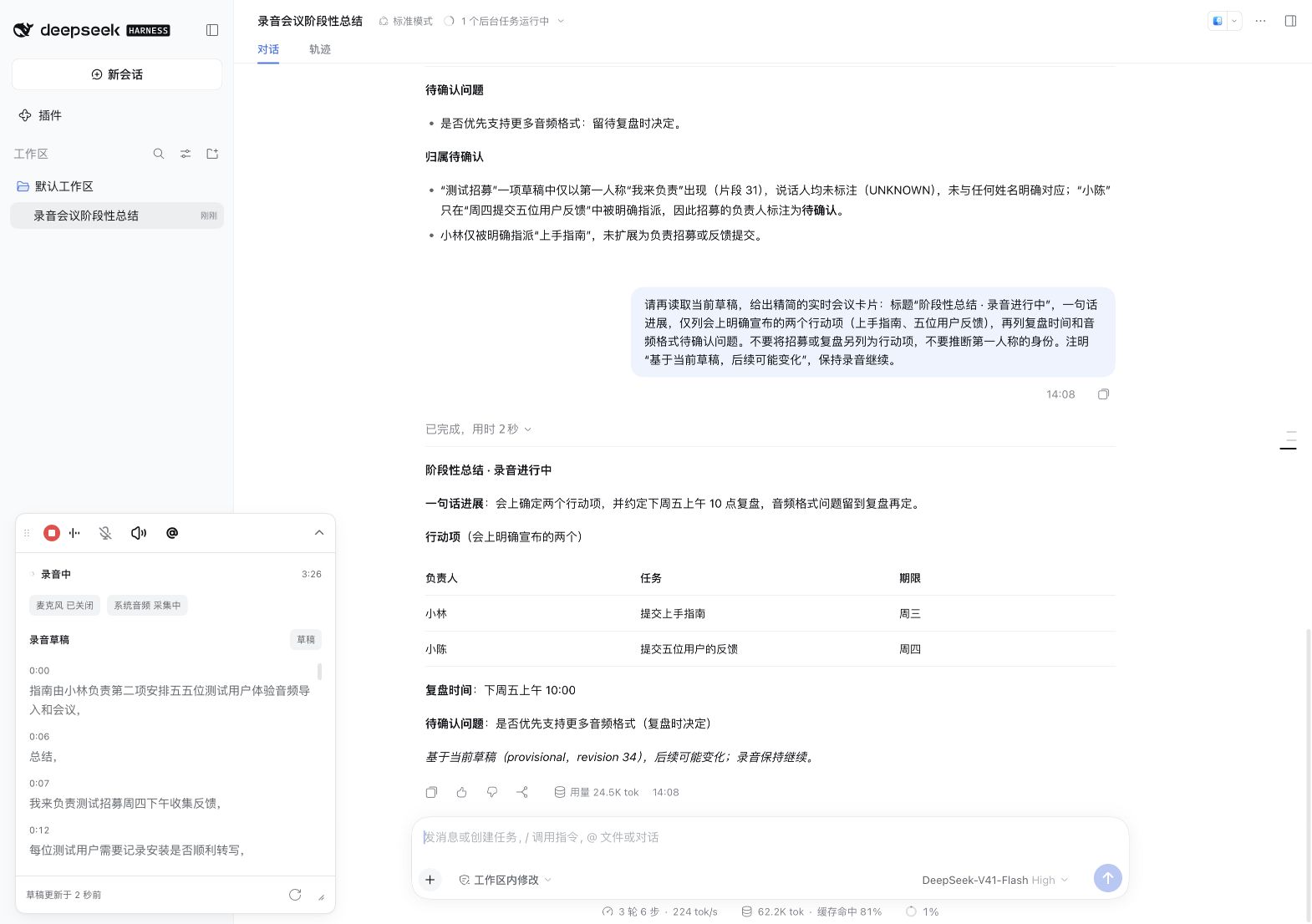This screenshot has width=1312, height=924.
Task: Choose model via DeepSeek-V41-Flash dropdown
Action: coord(994,880)
